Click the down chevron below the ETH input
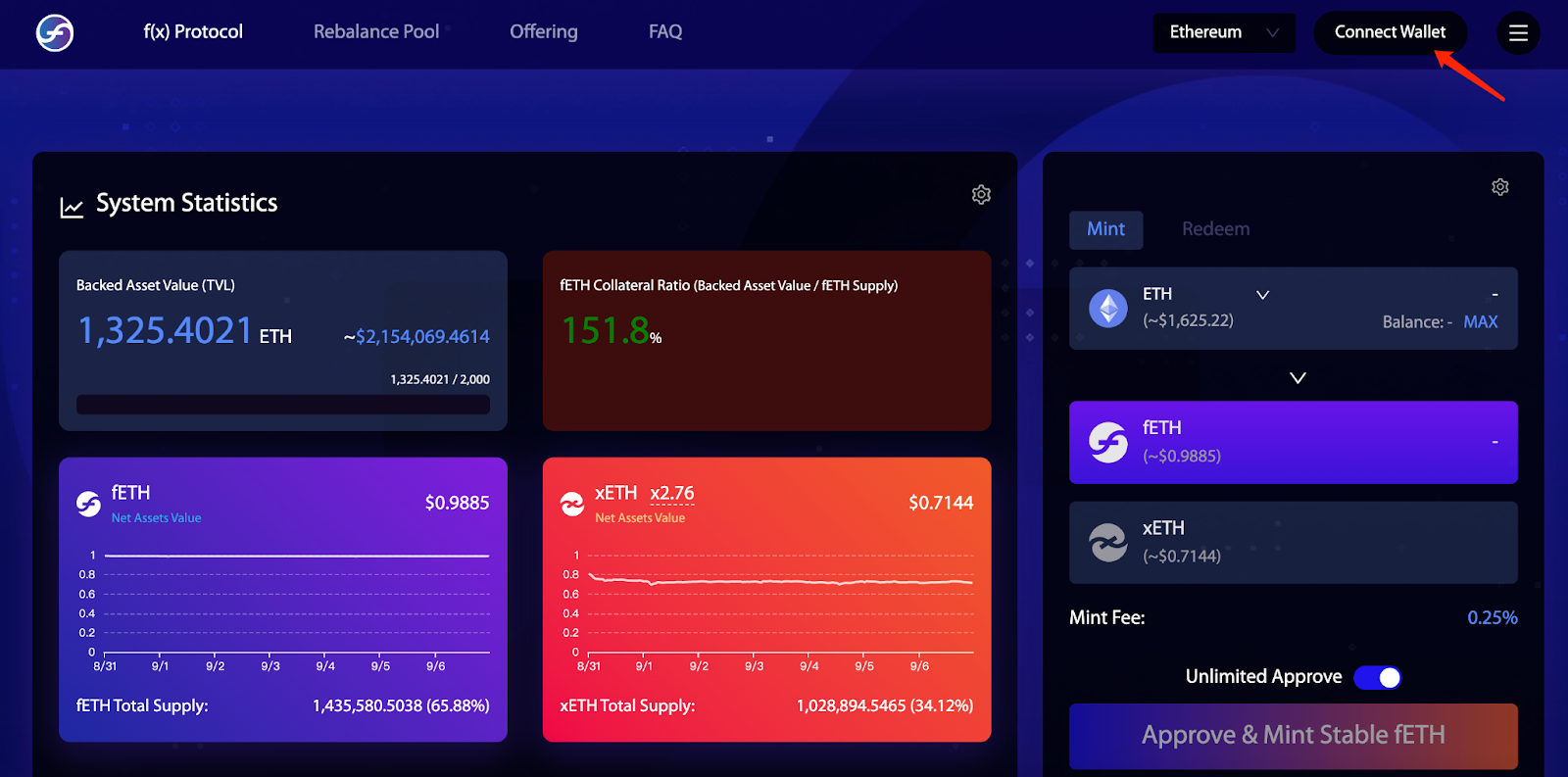Viewport: 1568px width, 777px height. point(1298,378)
